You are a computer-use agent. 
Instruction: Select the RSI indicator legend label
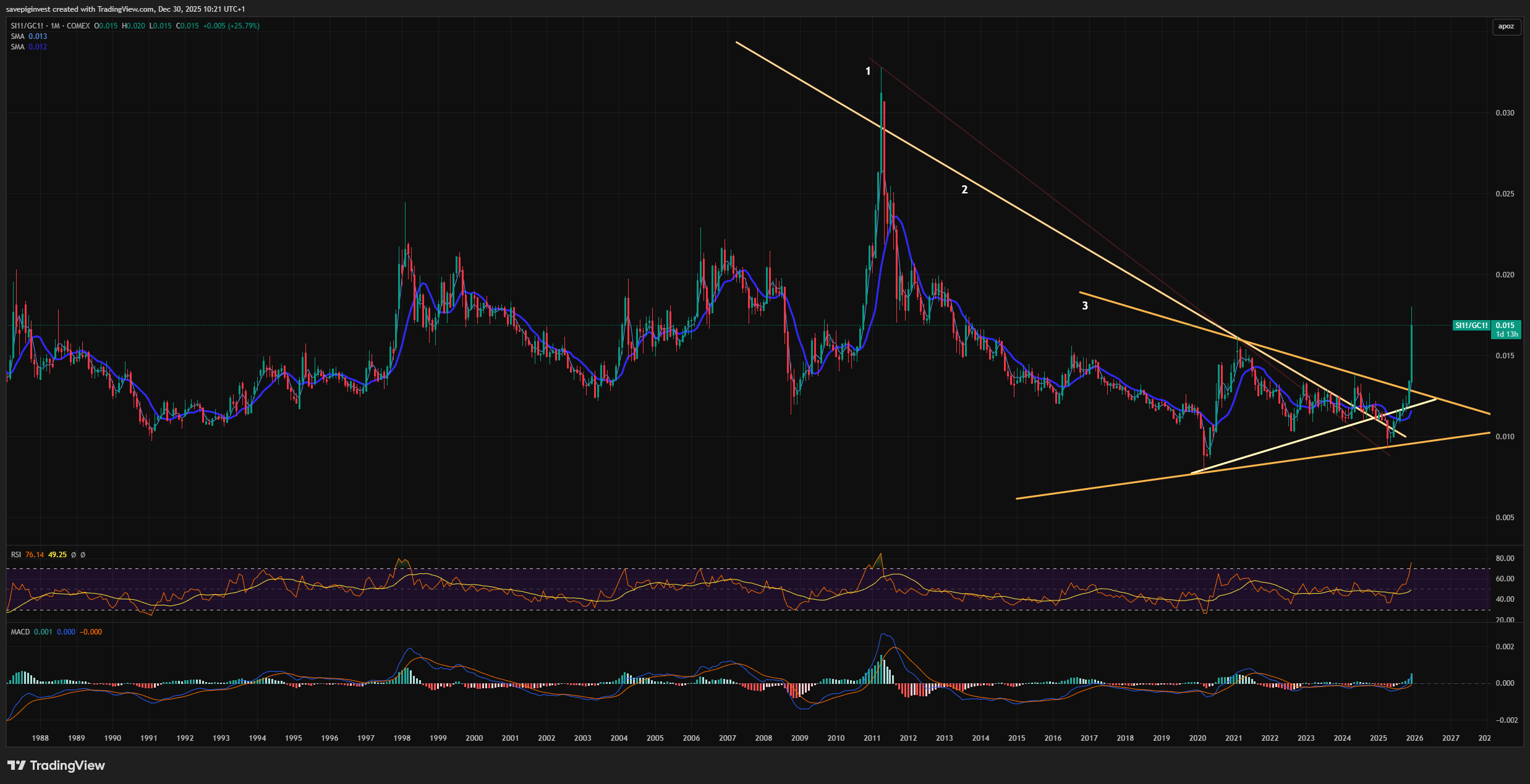[16, 555]
